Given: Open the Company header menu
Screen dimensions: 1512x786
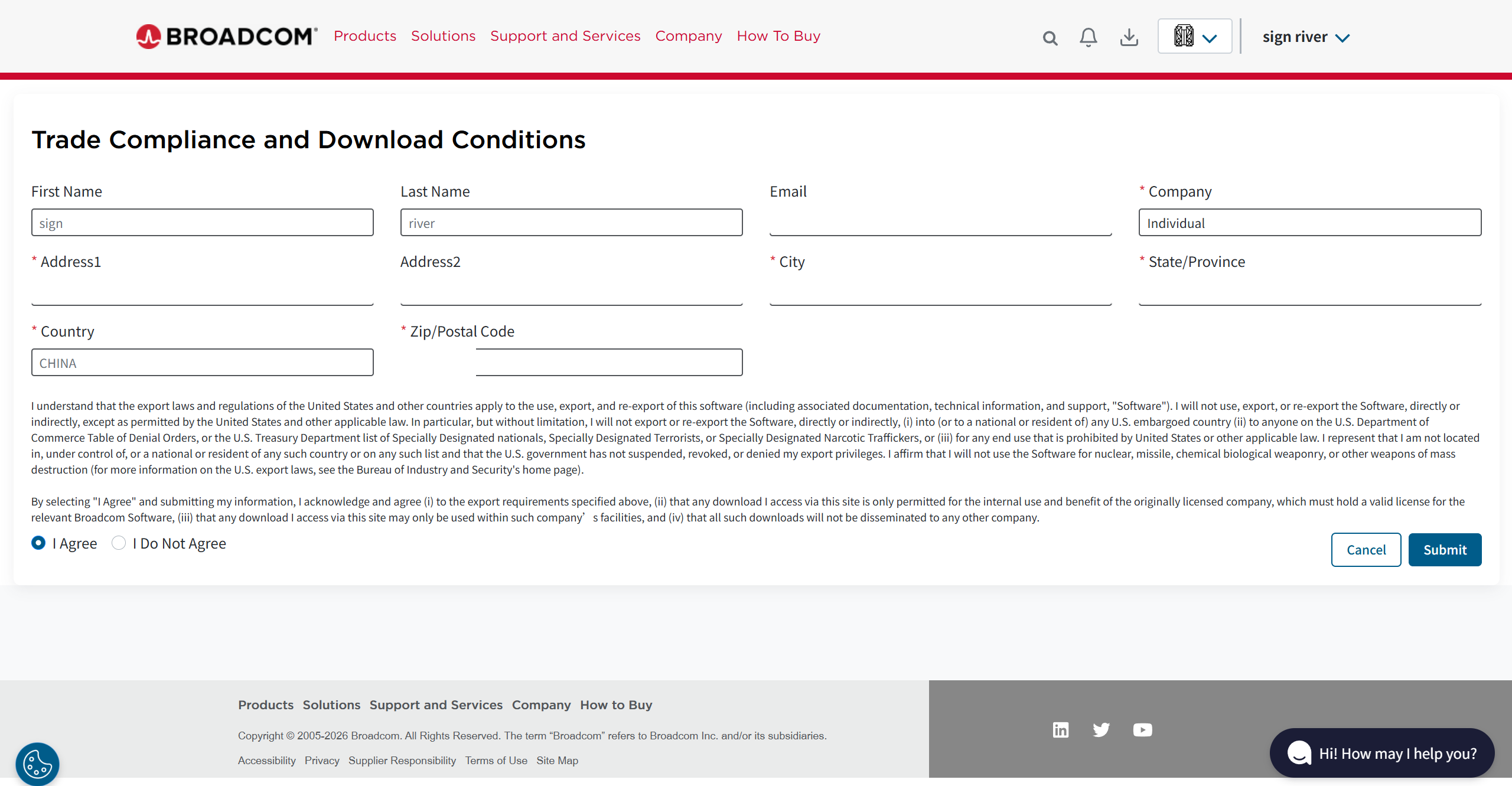Looking at the screenshot, I should [x=689, y=36].
